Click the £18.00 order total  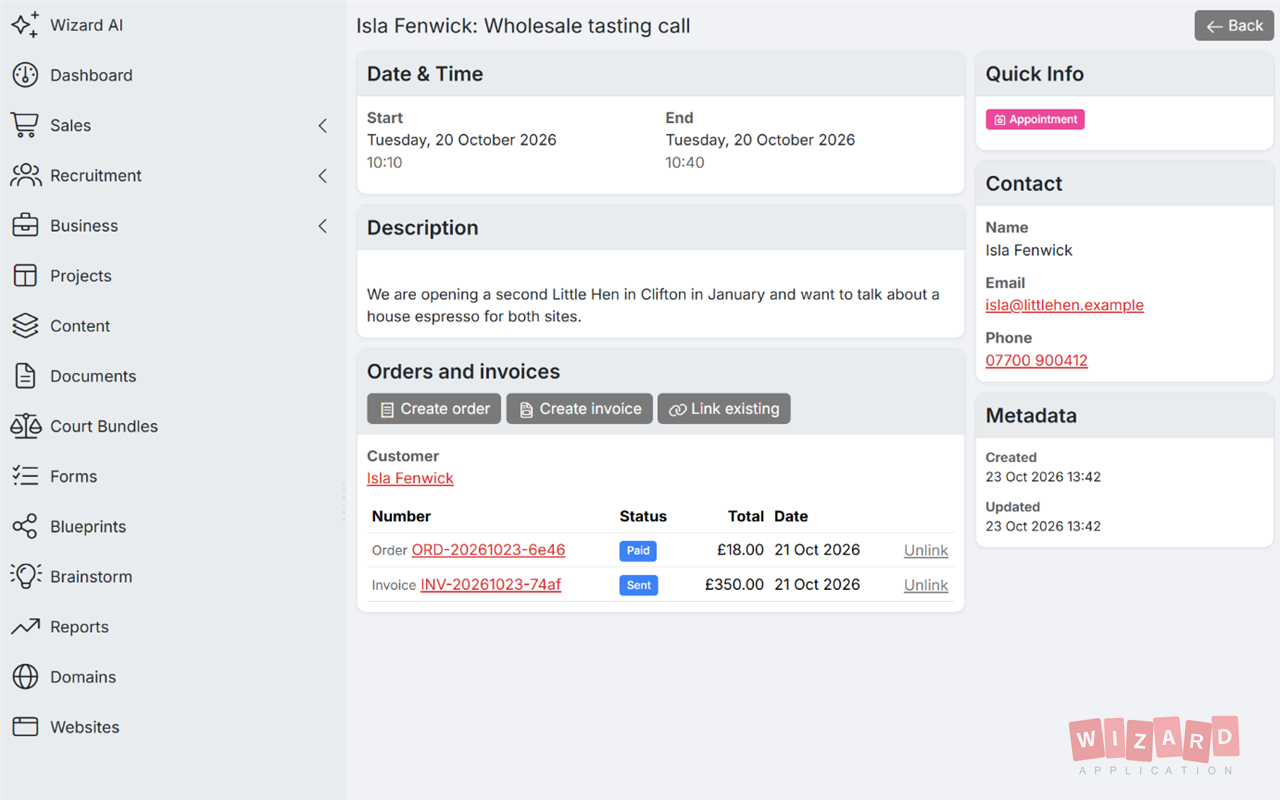(x=740, y=550)
